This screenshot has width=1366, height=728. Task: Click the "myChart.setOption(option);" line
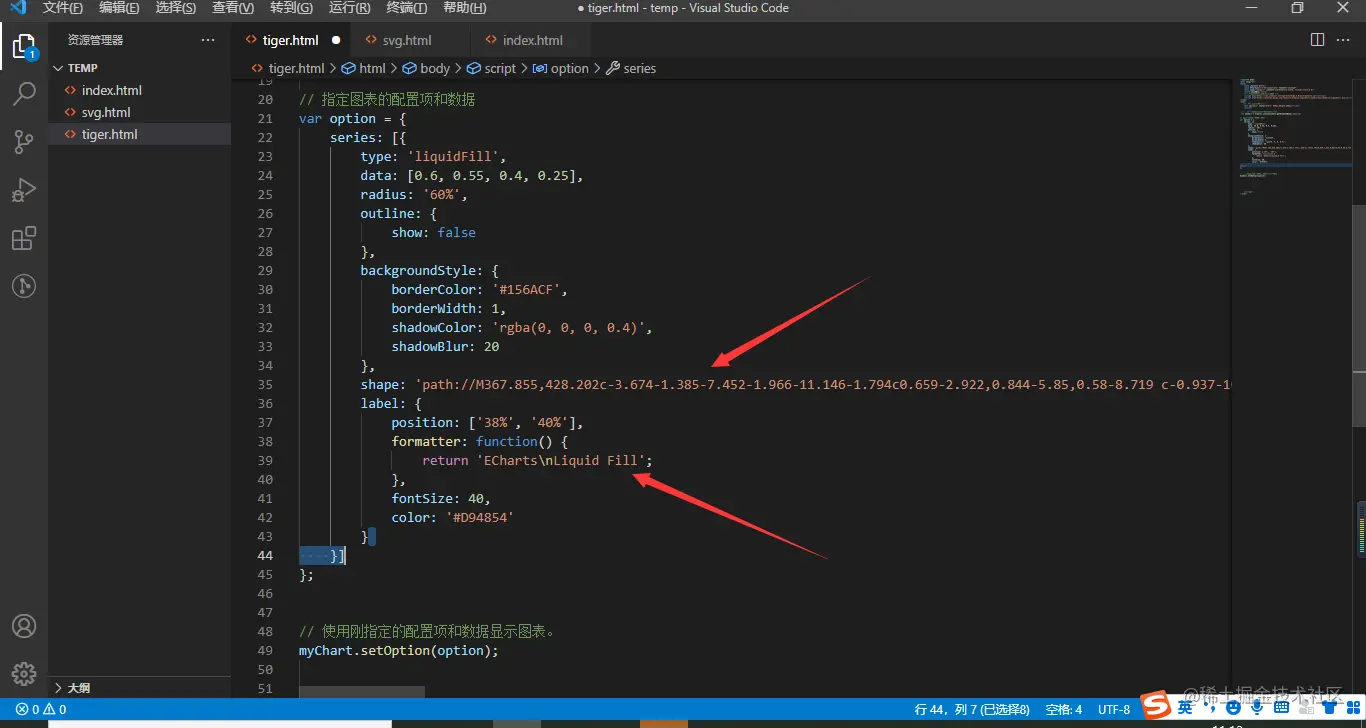398,650
